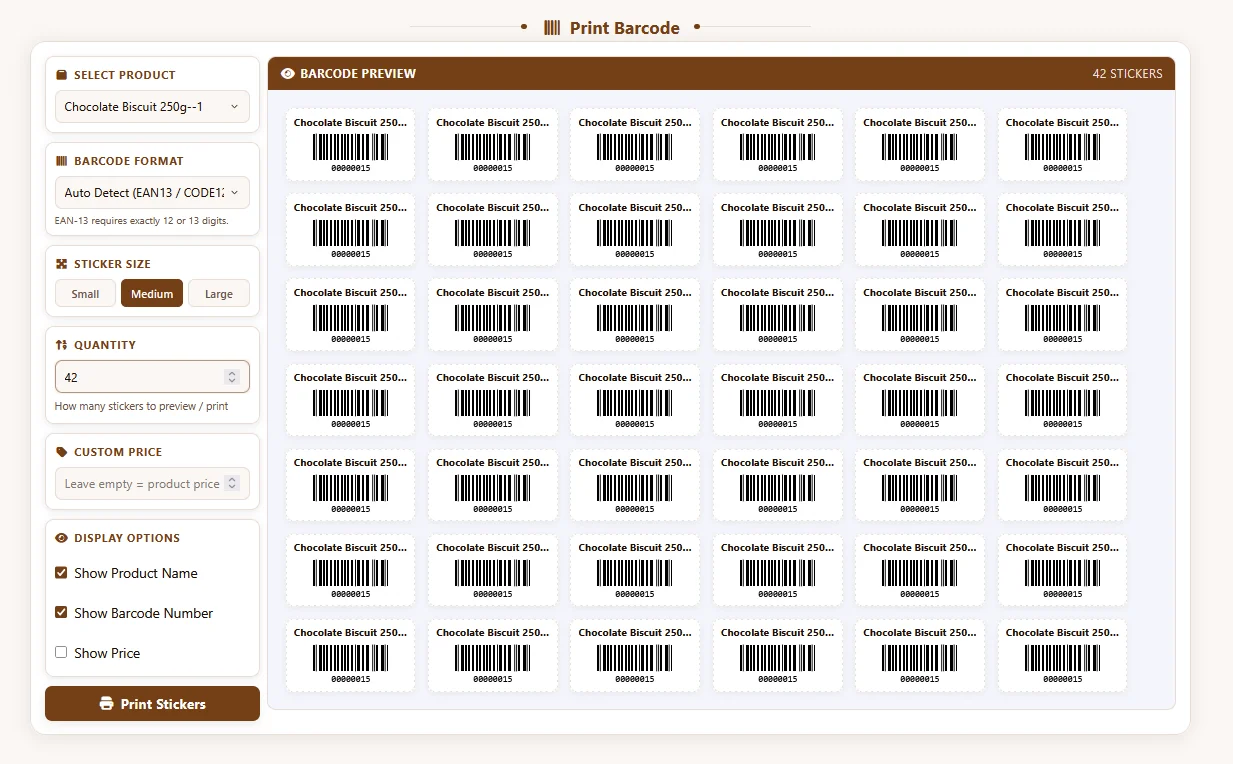Image resolution: width=1233 pixels, height=764 pixels.
Task: Open the Chocolate Biscuit 250g product dropdown
Action: 152,107
